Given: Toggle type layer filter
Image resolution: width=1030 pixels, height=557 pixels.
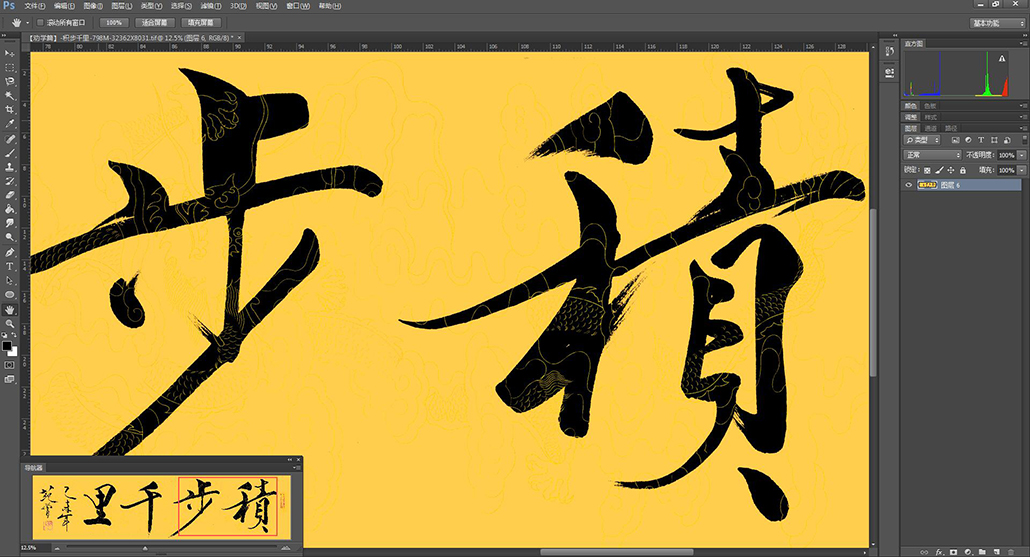Looking at the screenshot, I should (x=981, y=141).
